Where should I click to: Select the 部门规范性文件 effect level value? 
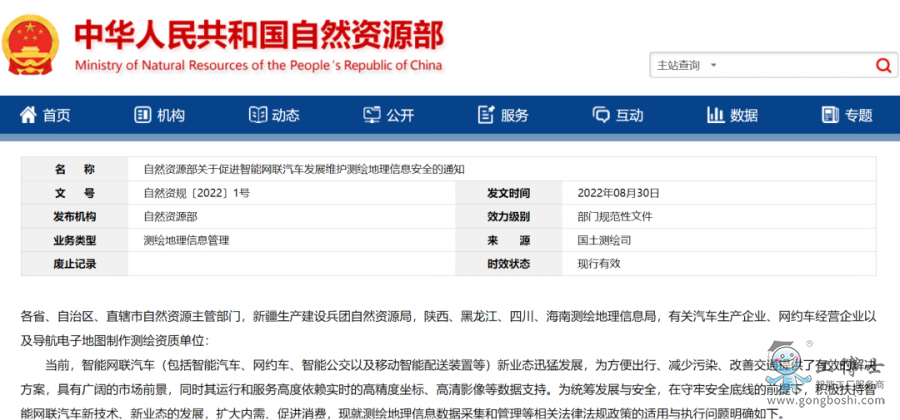614,217
